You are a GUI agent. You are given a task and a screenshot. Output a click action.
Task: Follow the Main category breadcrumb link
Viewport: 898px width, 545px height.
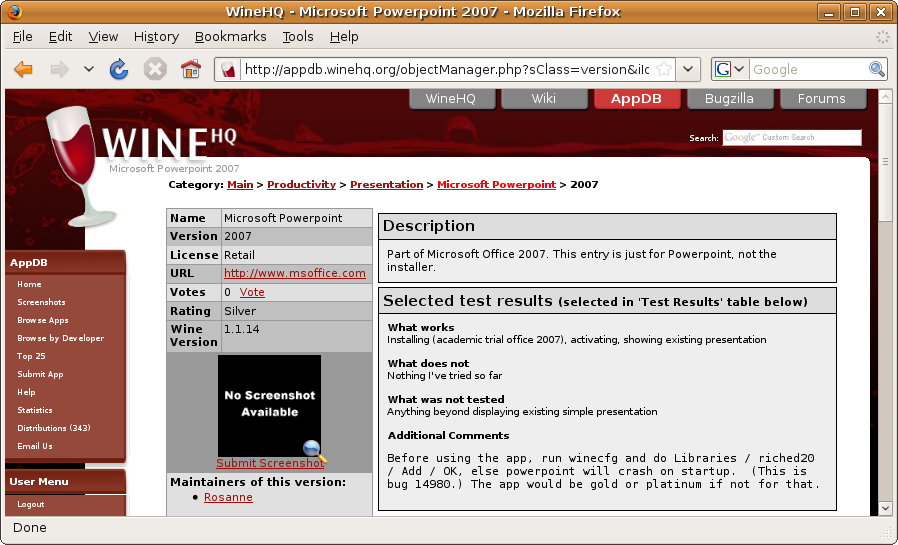[240, 184]
